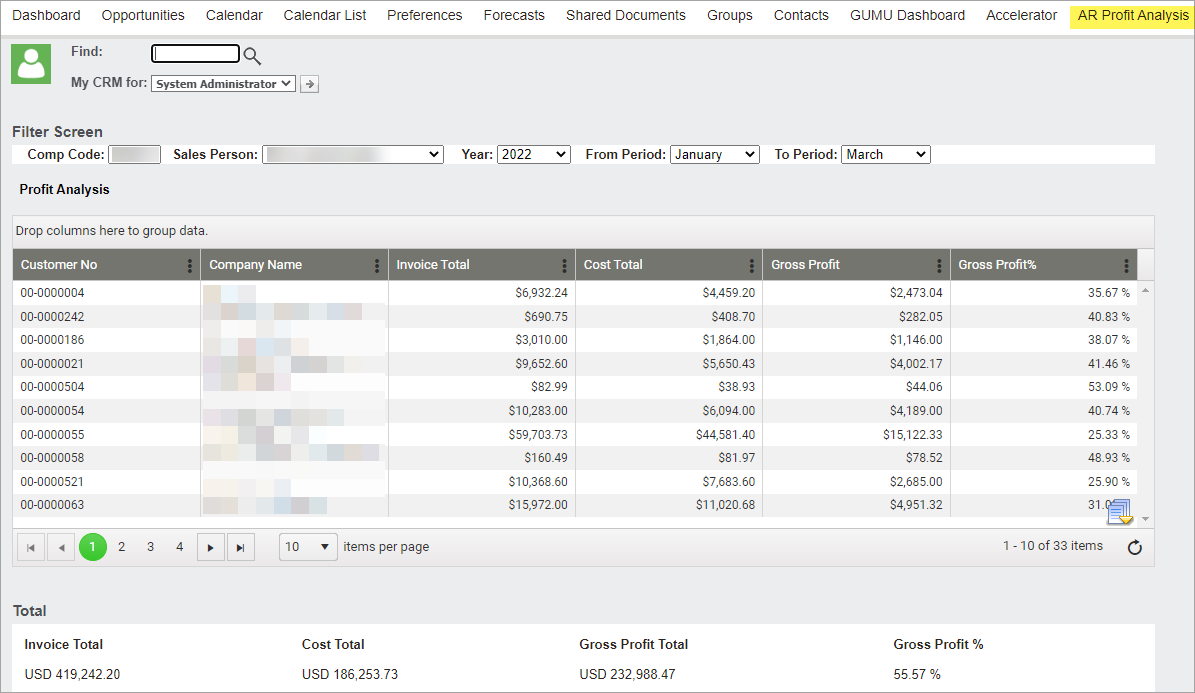Click gross profit percent 53.09 % cell
This screenshot has height=693, width=1195.
click(1043, 387)
